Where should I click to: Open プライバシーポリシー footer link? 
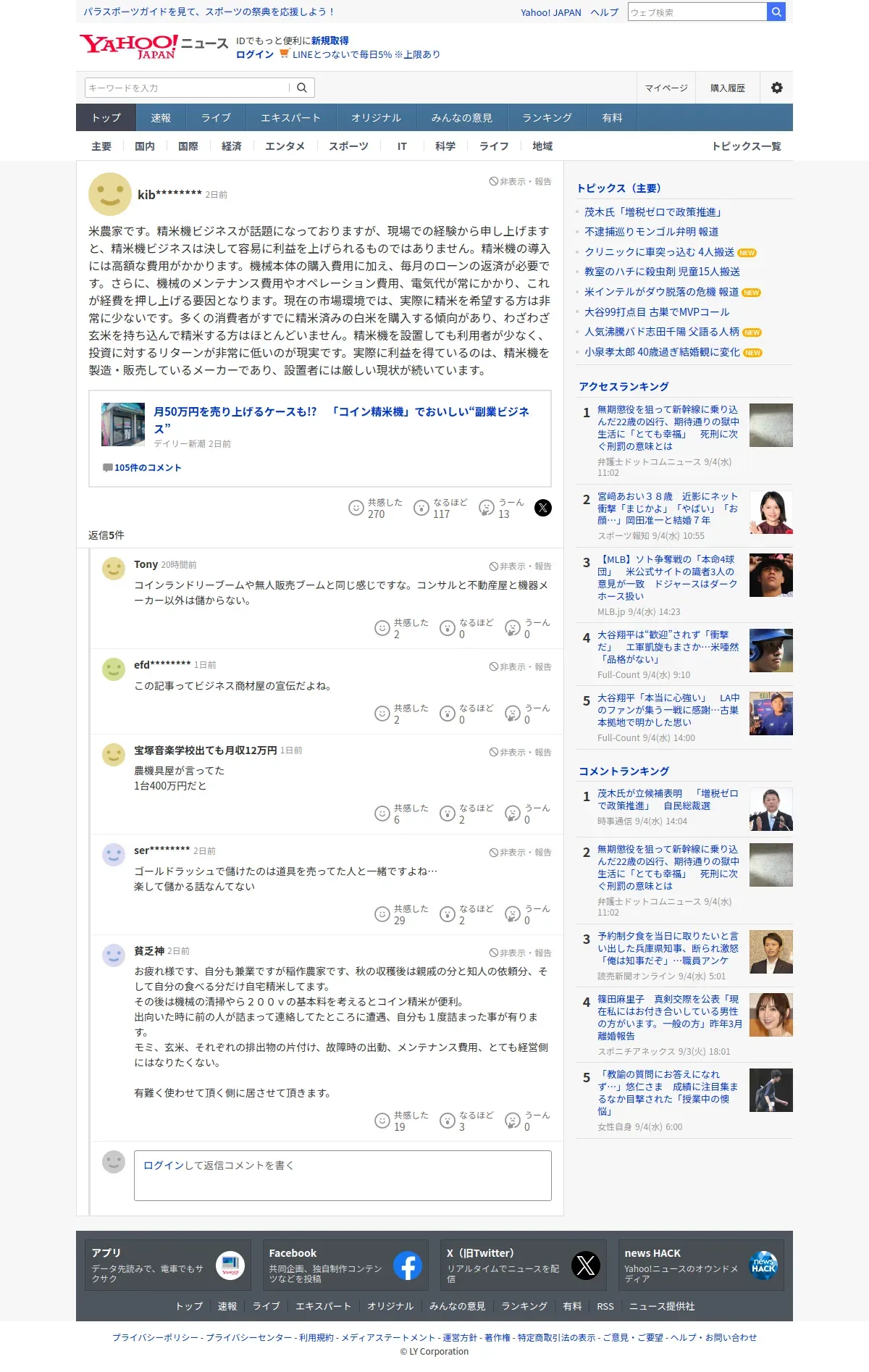click(155, 1337)
